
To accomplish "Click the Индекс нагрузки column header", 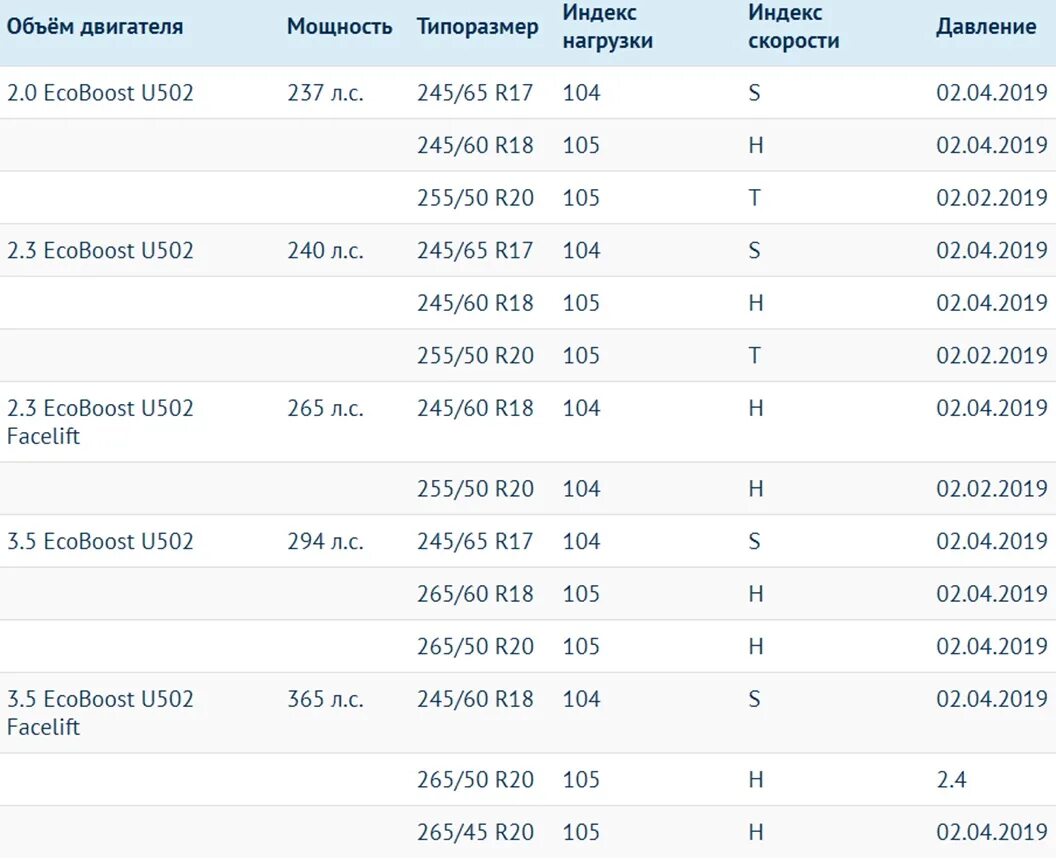I will coord(607,27).
